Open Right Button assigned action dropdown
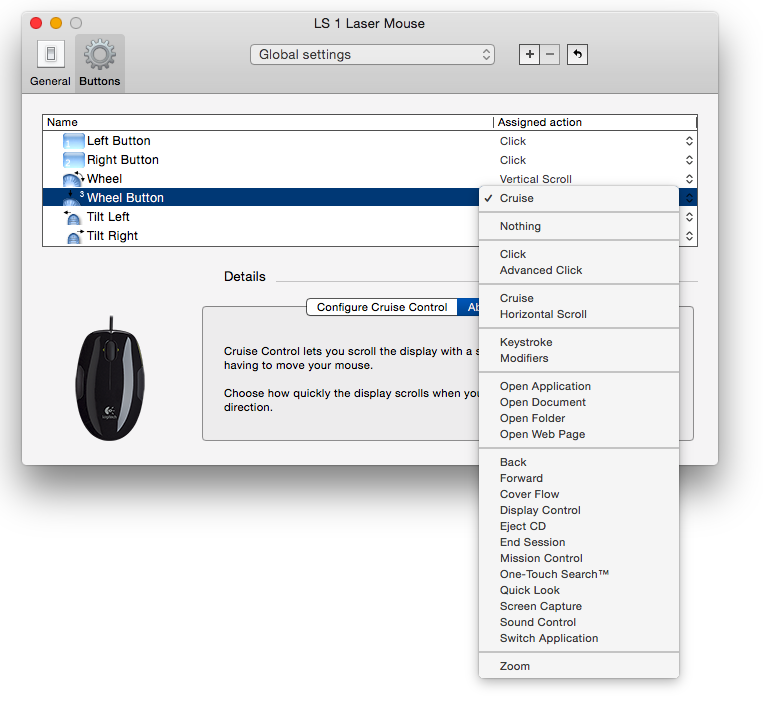This screenshot has height=715, width=763. coord(689,160)
